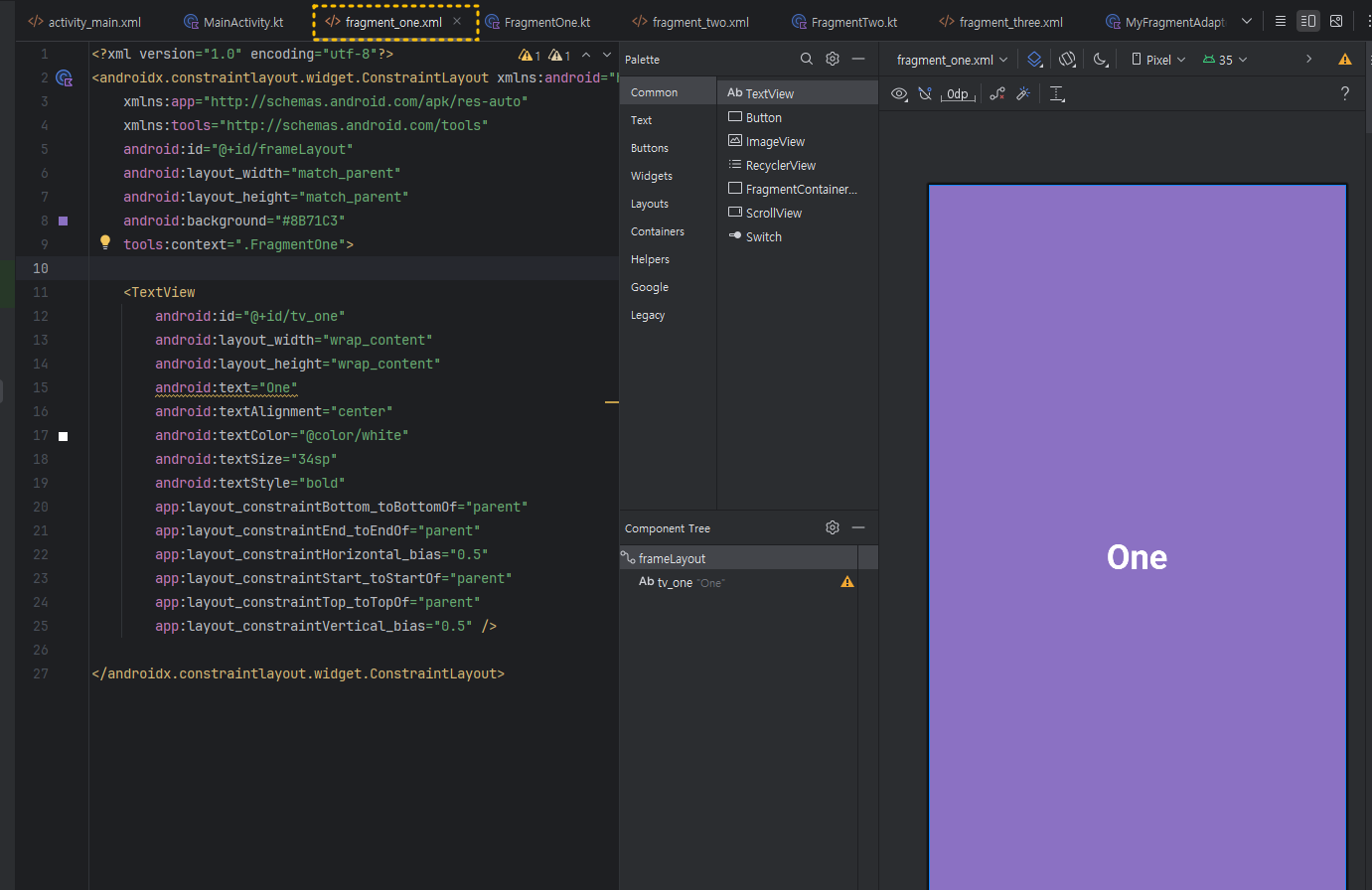This screenshot has height=890, width=1372.
Task: Select the Containers palette category
Action: point(668,231)
